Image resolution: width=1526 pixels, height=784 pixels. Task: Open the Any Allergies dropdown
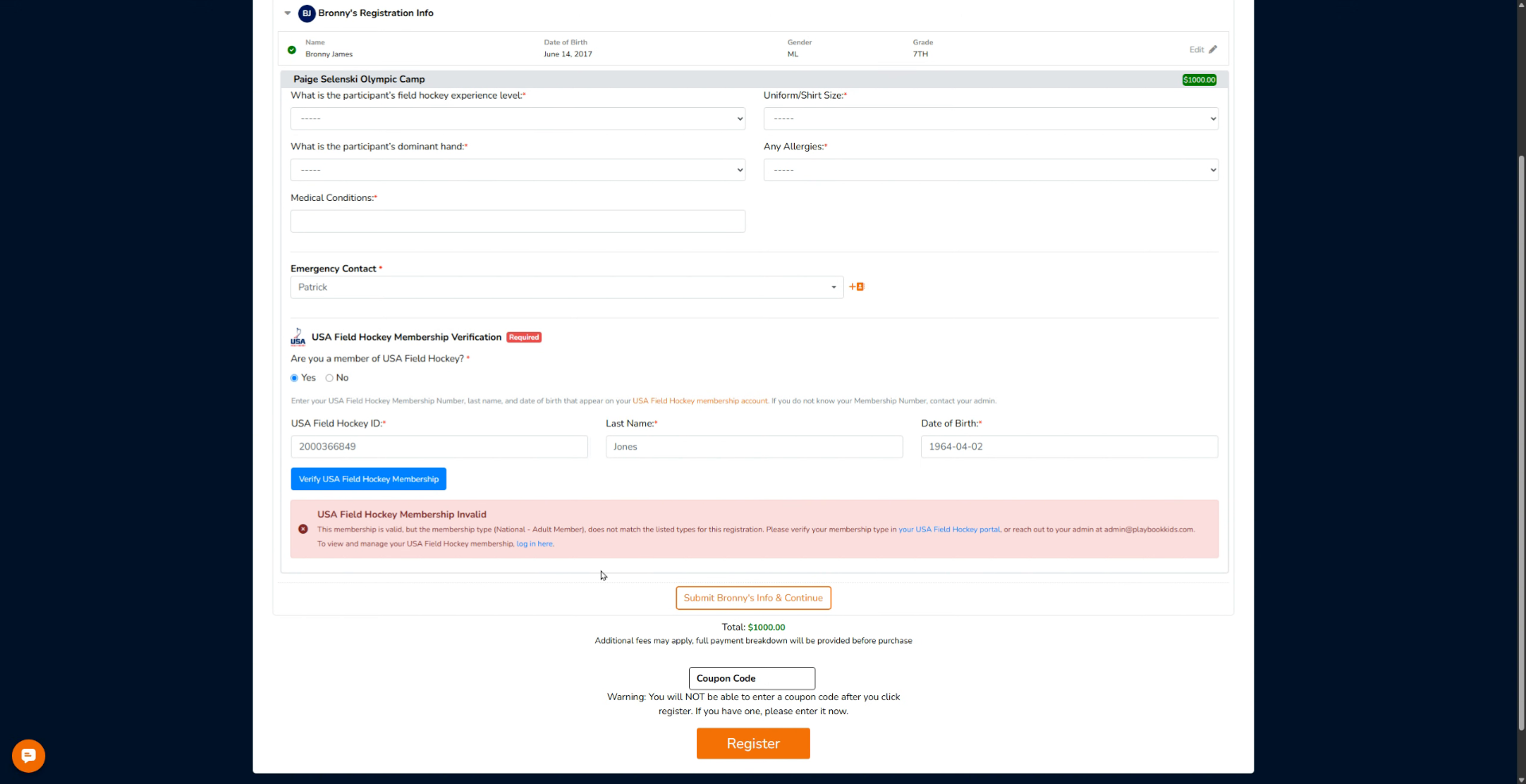coord(990,170)
